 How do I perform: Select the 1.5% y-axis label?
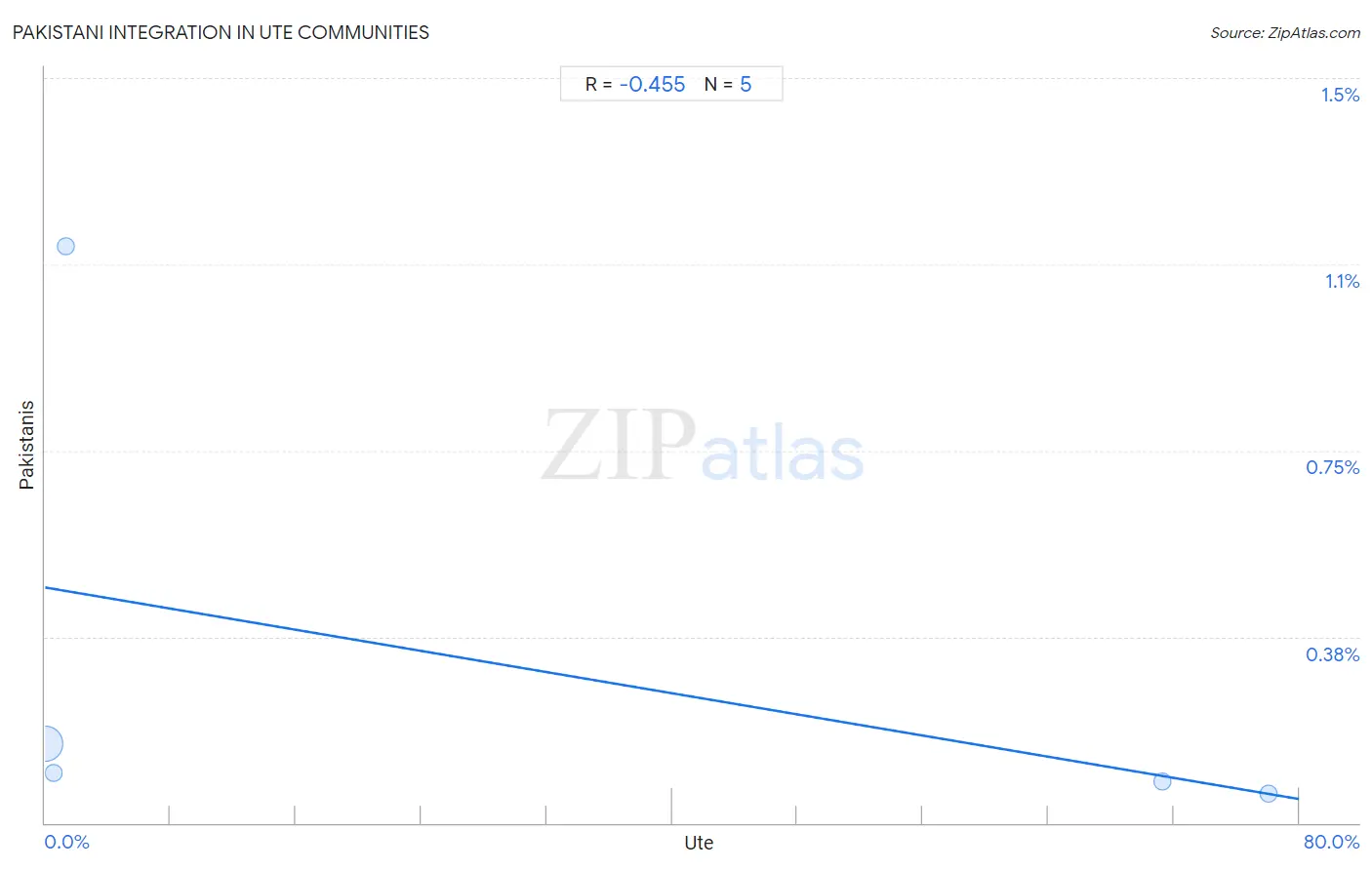pyautogui.click(x=1340, y=95)
